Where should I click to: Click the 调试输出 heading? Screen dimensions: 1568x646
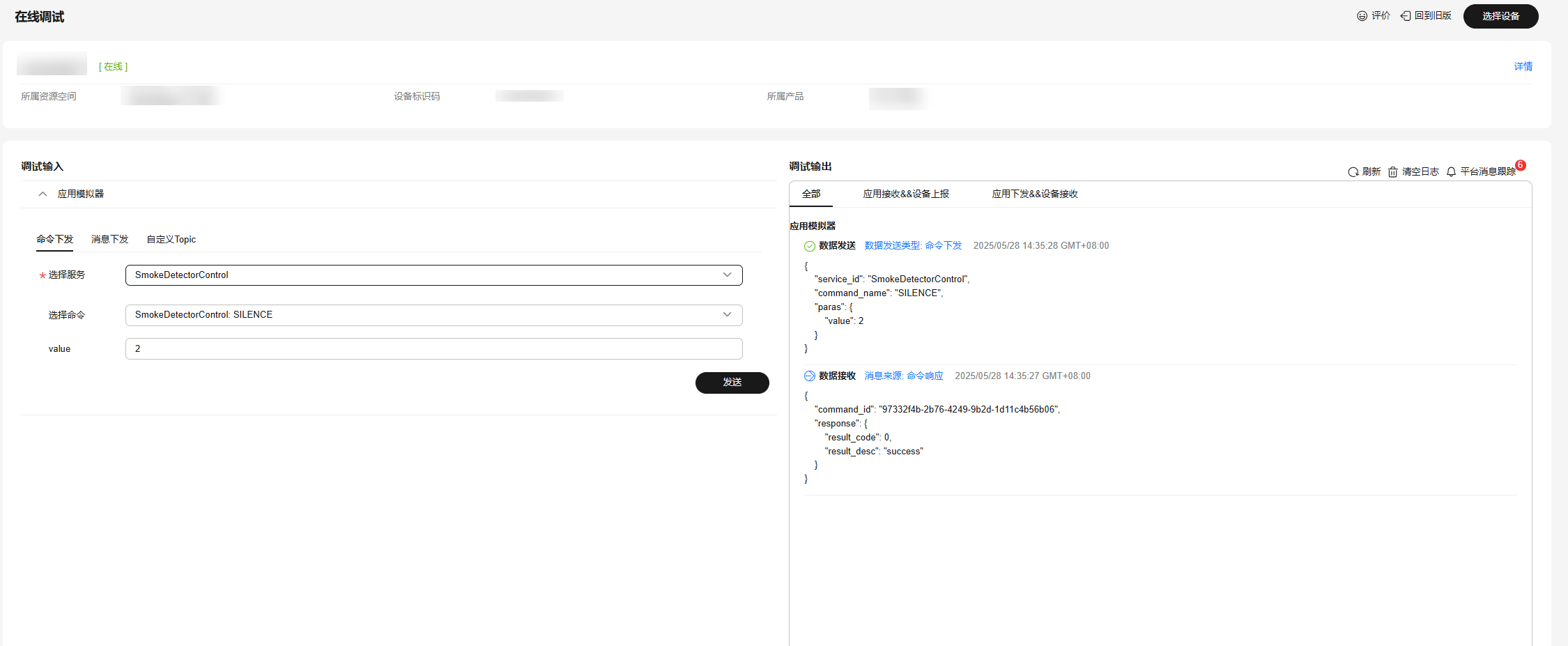810,167
